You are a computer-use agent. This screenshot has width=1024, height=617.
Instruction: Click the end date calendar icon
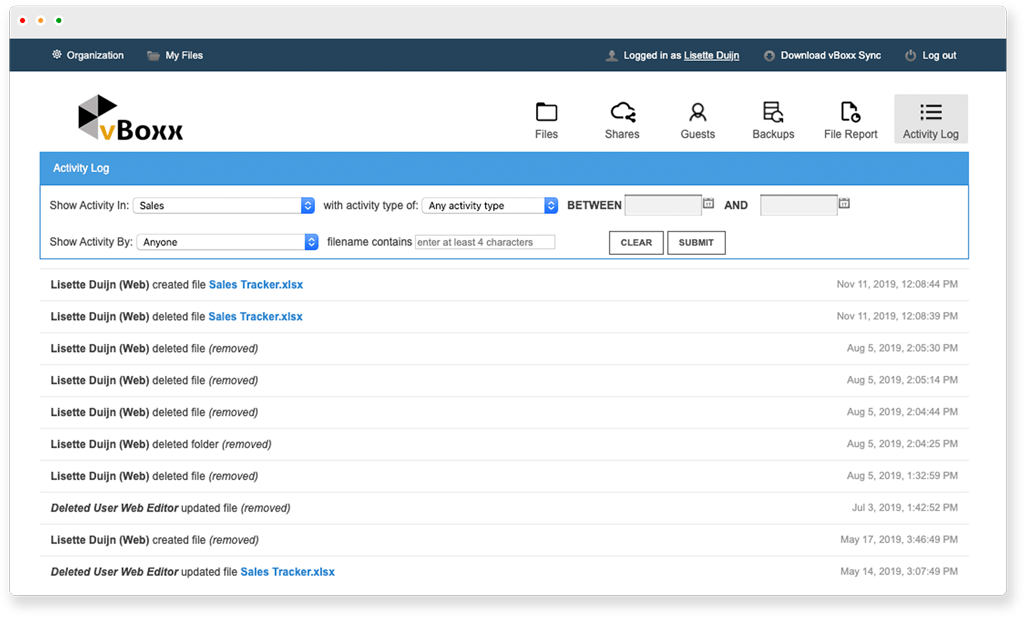tap(844, 204)
